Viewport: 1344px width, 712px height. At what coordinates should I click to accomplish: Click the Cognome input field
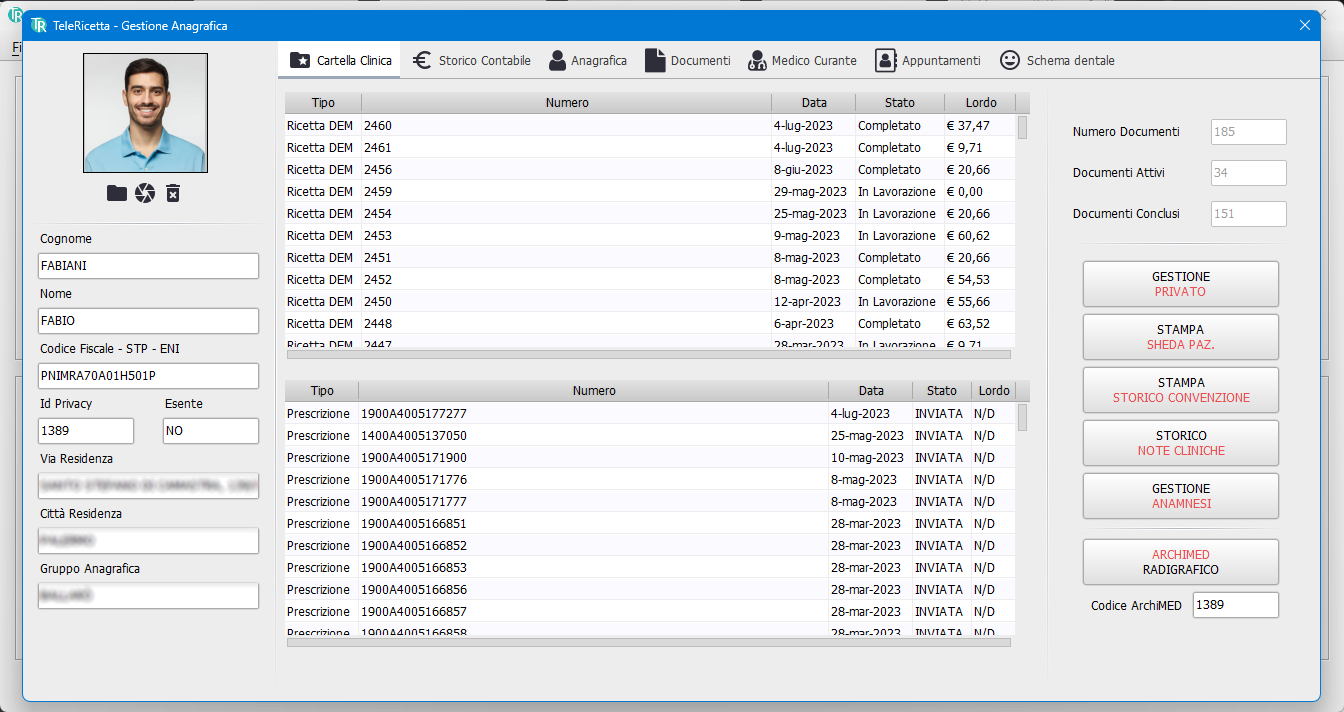(148, 266)
